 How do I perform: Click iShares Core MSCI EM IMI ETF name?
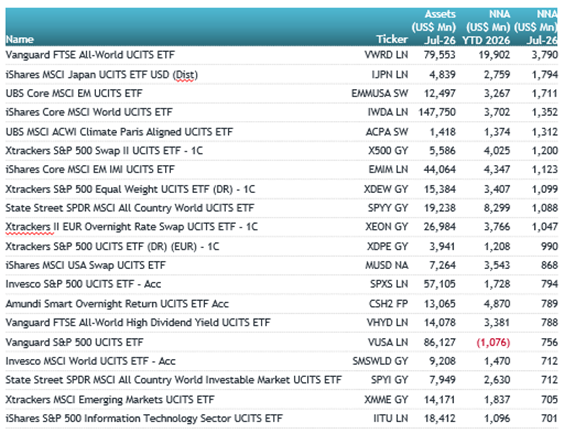(90, 169)
